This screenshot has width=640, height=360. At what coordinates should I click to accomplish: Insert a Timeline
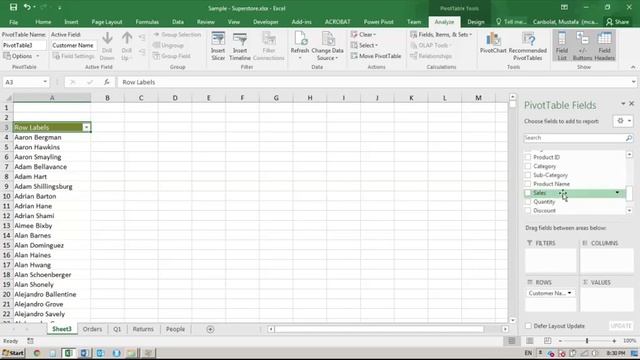[x=240, y=46]
